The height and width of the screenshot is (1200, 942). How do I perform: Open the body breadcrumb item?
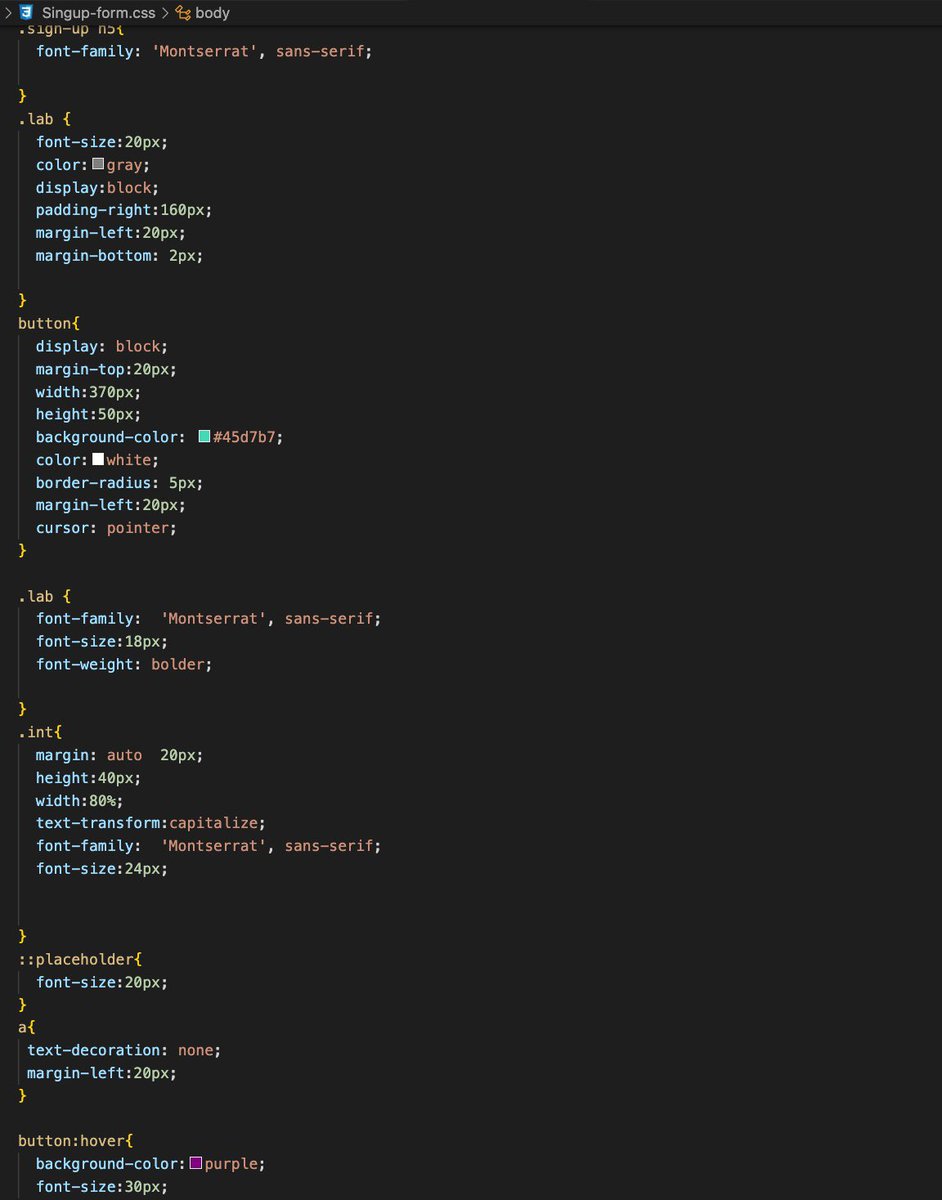point(213,13)
